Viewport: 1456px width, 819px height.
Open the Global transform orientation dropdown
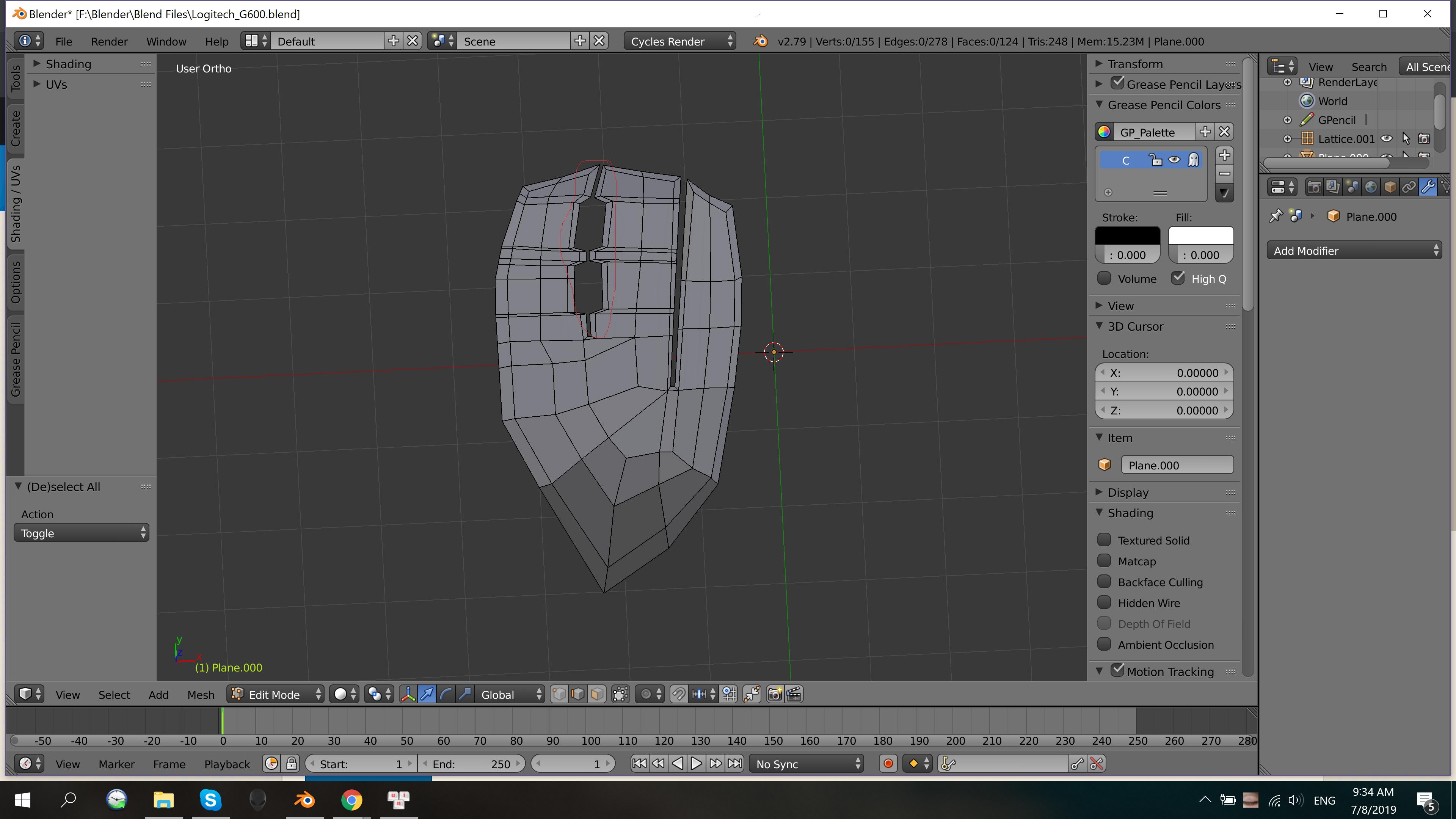tap(508, 694)
